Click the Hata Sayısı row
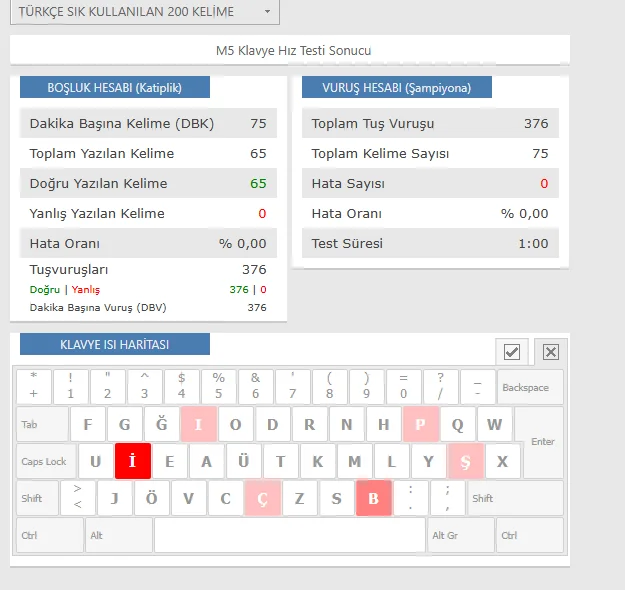Image resolution: width=625 pixels, height=590 pixels. pyautogui.click(x=430, y=183)
